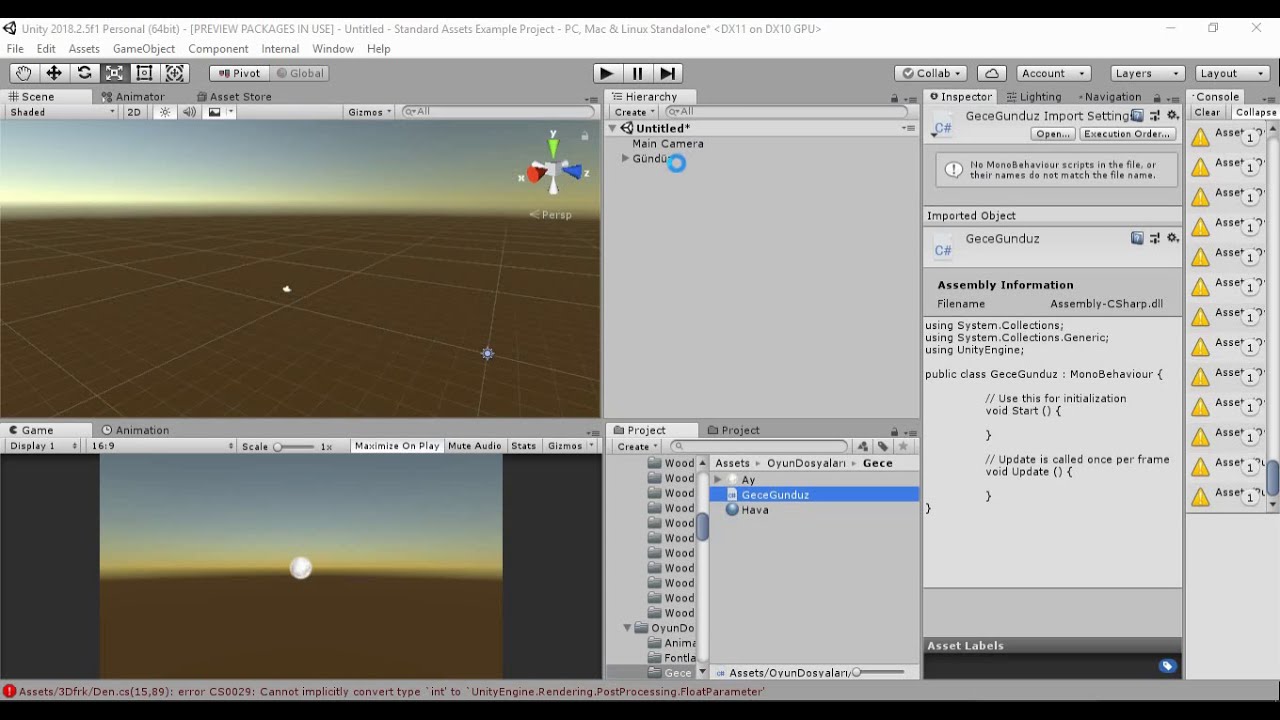Screen dimensions: 1280x720
Task: Select the combined Transform tool
Action: tap(175, 73)
